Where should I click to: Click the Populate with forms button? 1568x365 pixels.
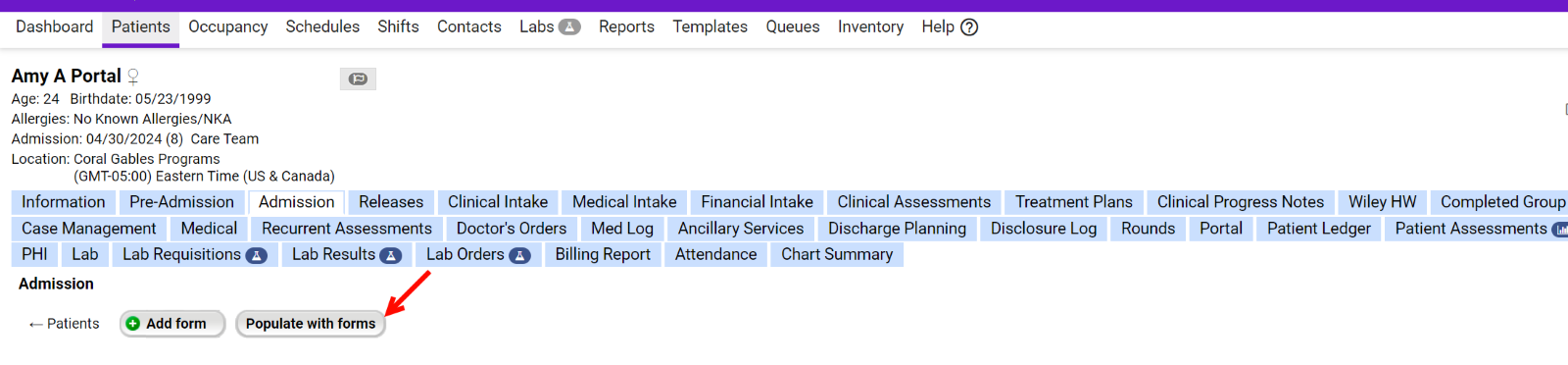point(311,324)
